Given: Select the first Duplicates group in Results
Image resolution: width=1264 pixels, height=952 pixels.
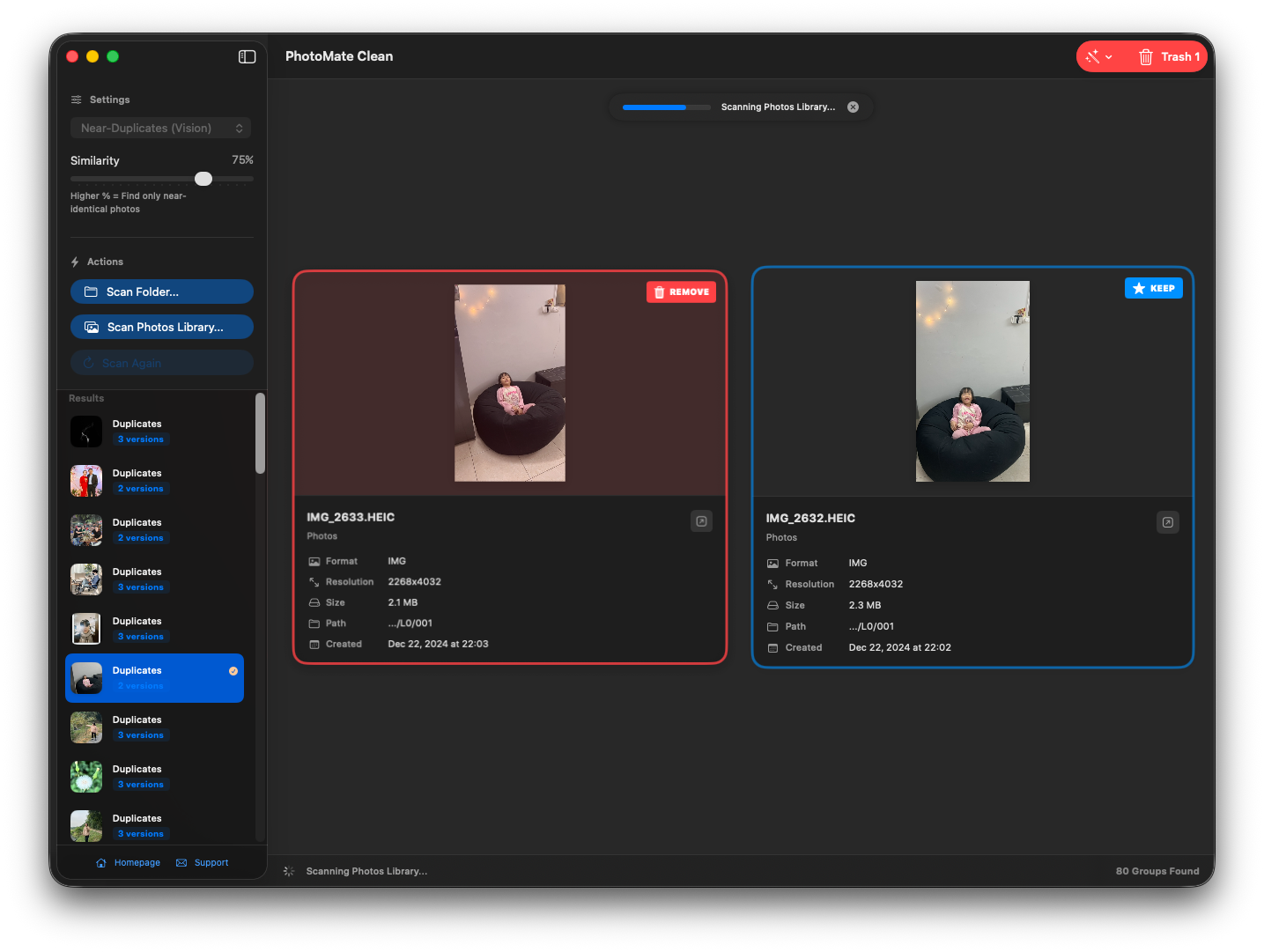Looking at the screenshot, I should point(154,432).
